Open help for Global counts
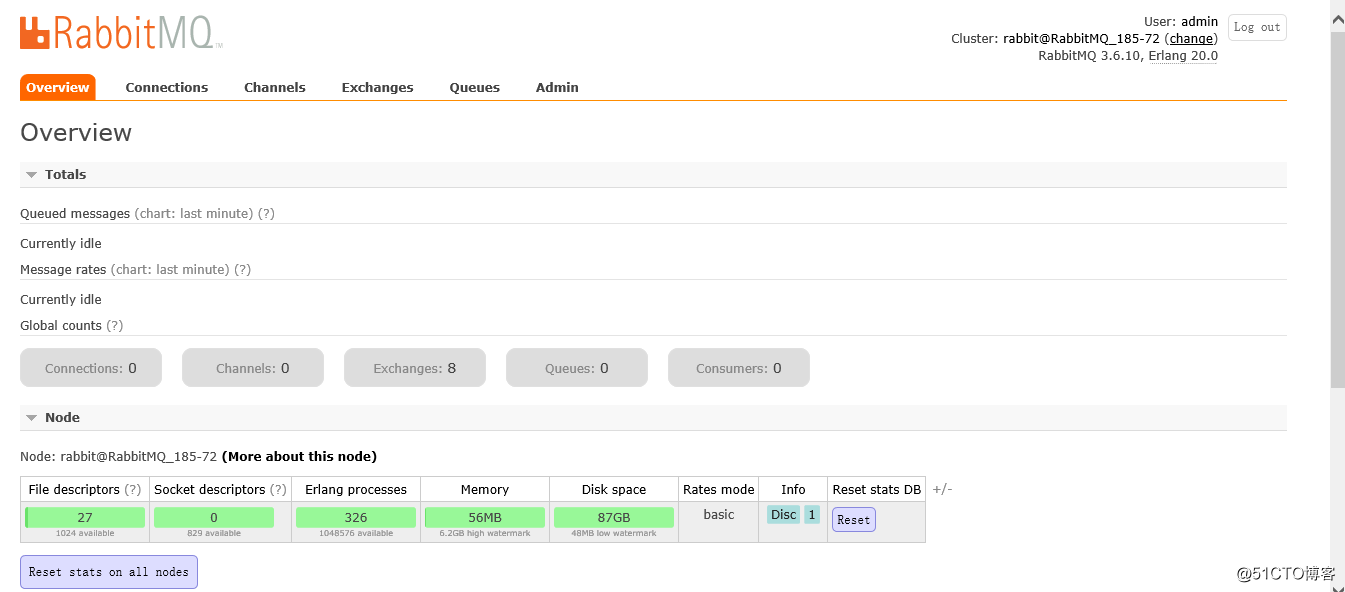This screenshot has height=592, width=1345. tap(115, 326)
